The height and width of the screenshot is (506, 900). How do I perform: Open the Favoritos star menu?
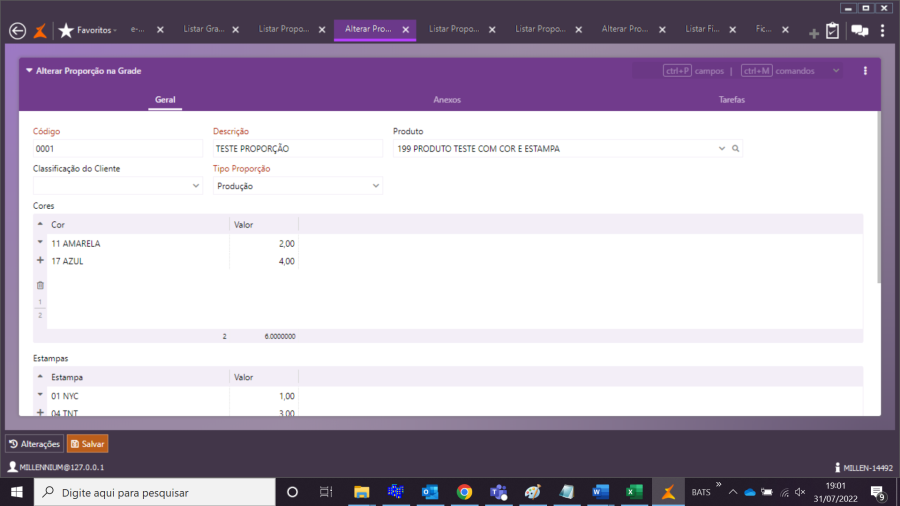[x=87, y=30]
